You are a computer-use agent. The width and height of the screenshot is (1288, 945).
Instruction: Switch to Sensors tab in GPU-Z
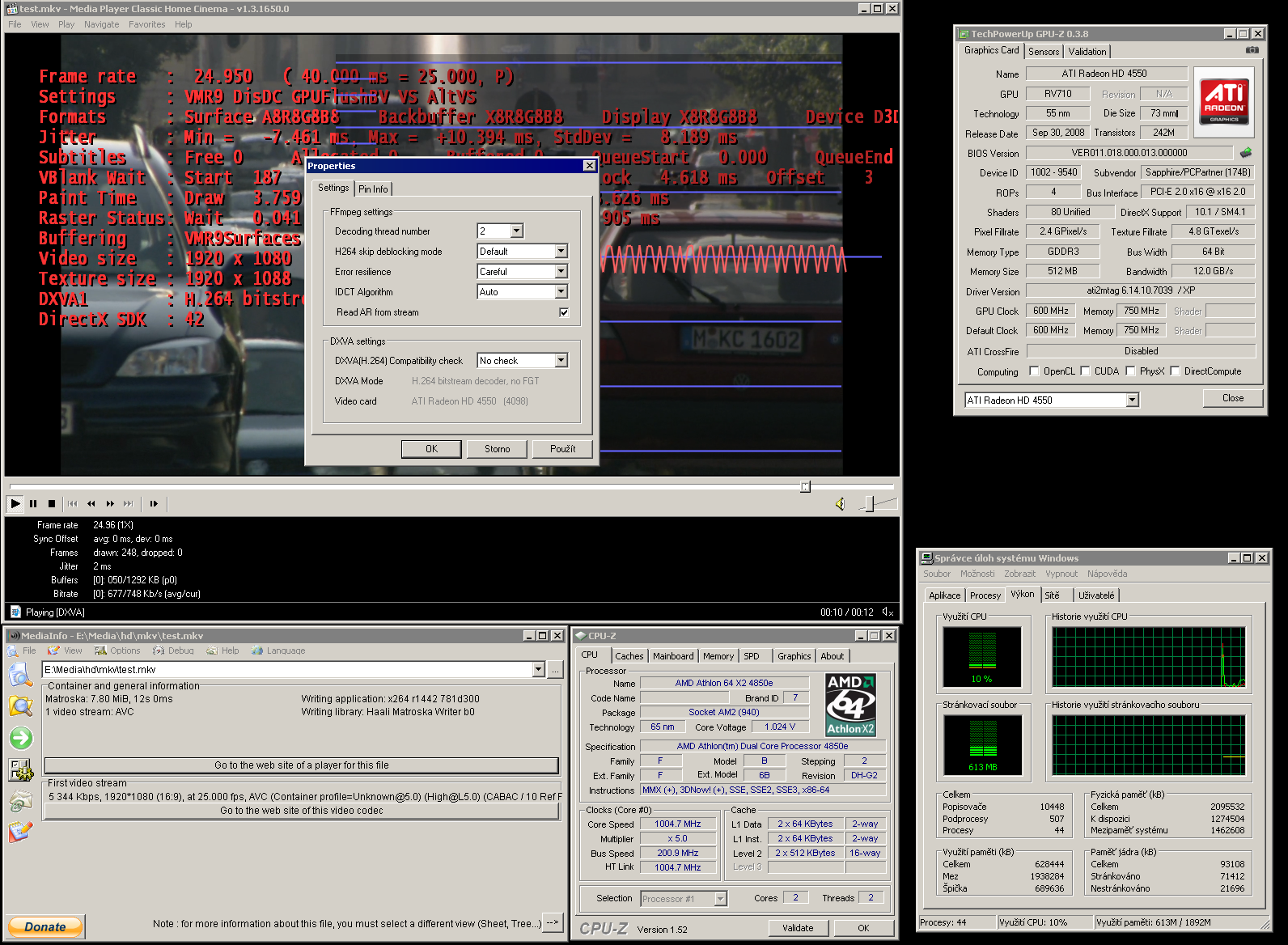click(x=1044, y=52)
